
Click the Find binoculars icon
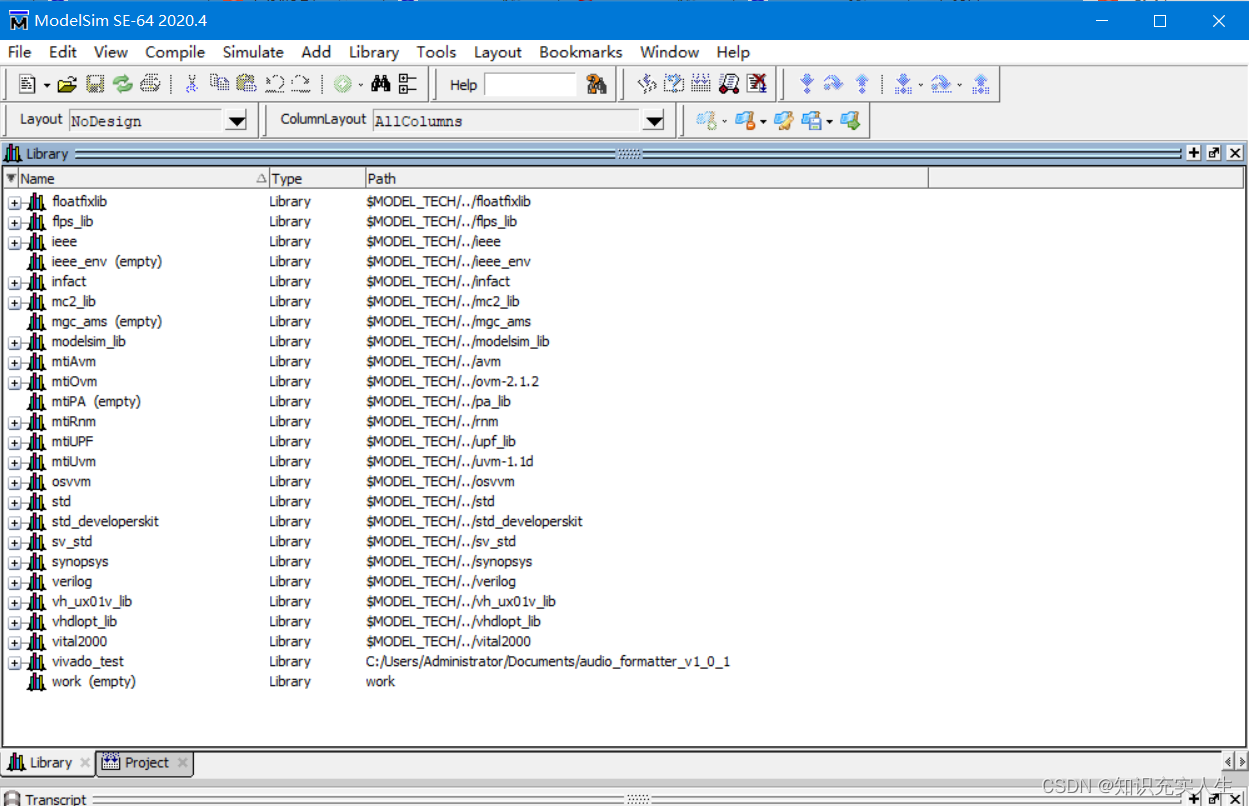pyautogui.click(x=380, y=85)
